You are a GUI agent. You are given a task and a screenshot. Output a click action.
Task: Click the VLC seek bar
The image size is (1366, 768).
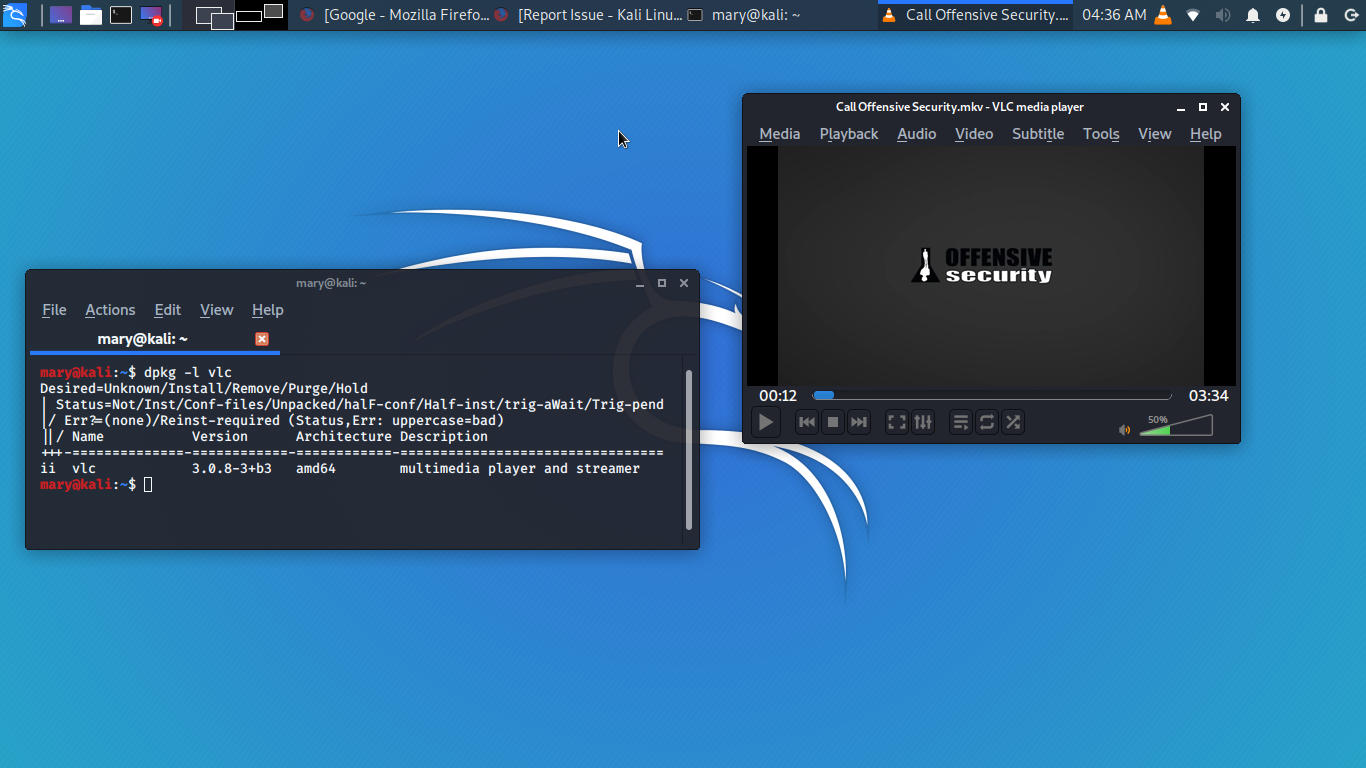tap(991, 396)
